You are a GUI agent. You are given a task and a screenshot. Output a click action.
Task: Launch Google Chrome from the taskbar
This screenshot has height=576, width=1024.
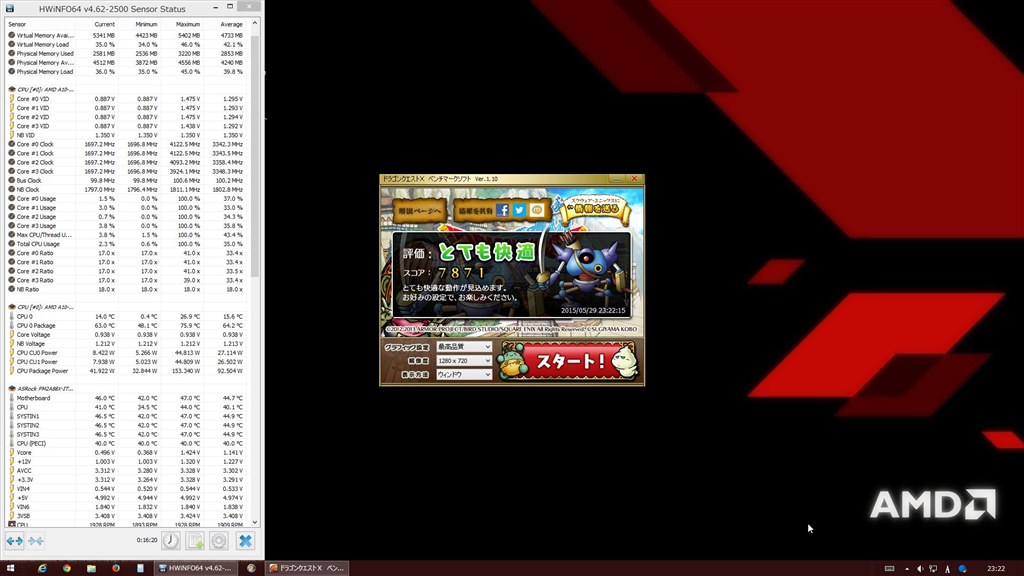pyautogui.click(x=67, y=568)
